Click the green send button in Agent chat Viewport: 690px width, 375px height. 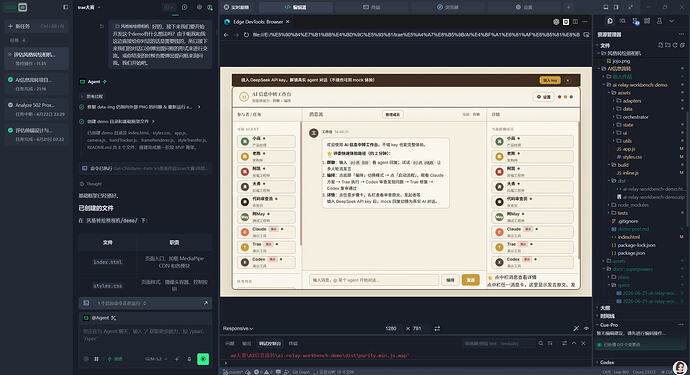(203, 359)
